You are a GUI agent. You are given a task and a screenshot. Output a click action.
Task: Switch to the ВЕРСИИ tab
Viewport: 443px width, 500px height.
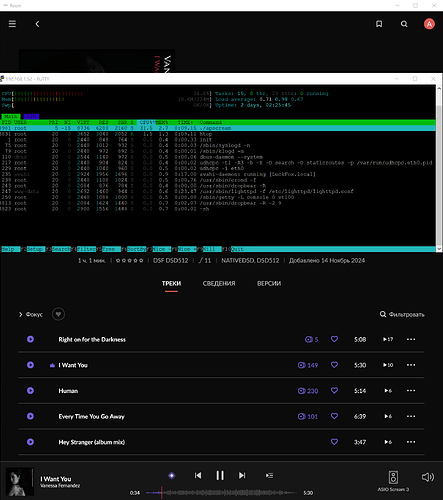269,283
